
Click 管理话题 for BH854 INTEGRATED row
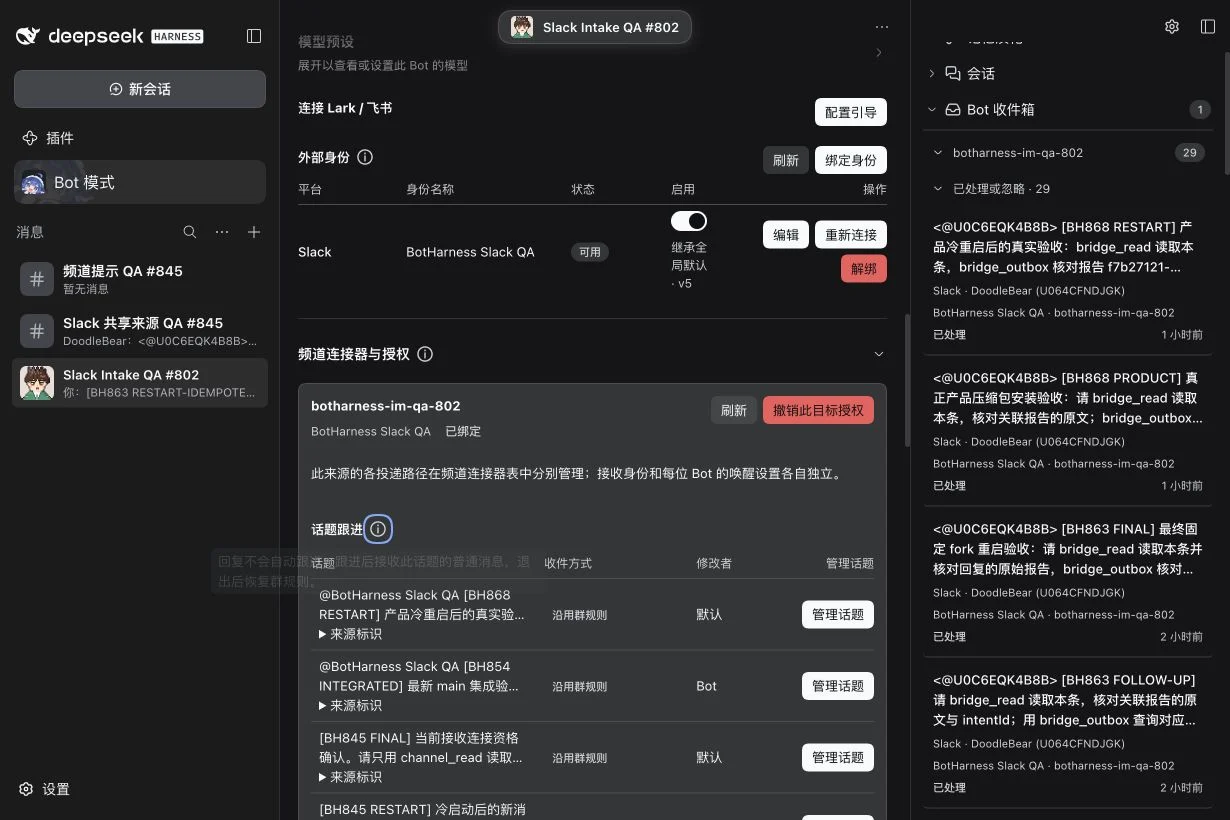(838, 686)
